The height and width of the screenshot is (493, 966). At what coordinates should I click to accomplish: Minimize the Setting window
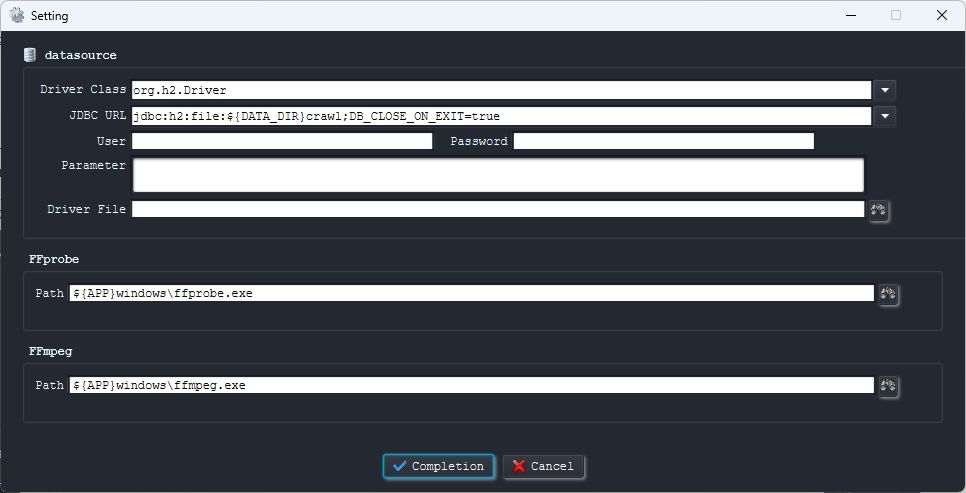(x=851, y=15)
